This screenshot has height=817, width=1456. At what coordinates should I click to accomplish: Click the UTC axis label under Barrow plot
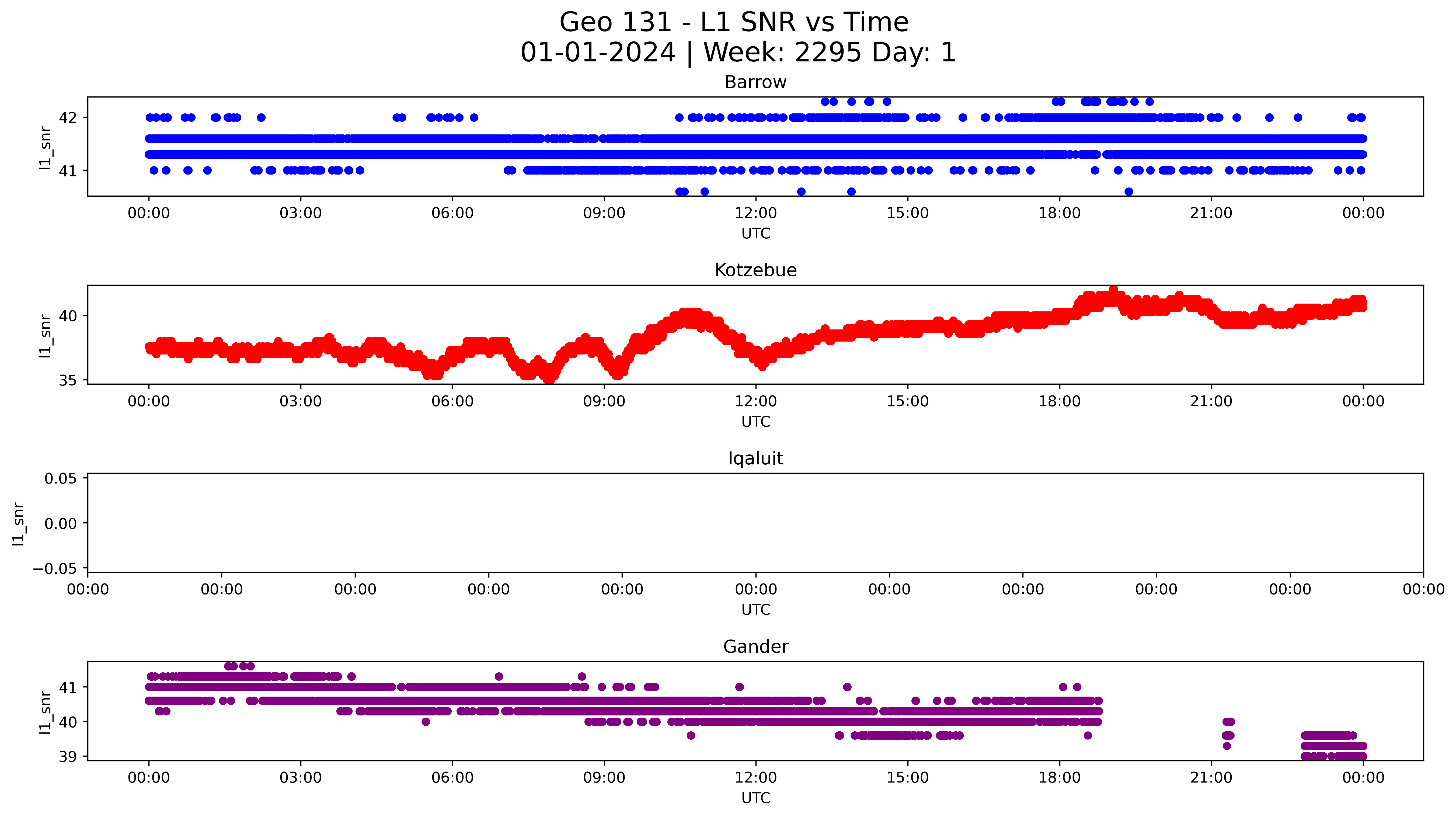coord(756,234)
